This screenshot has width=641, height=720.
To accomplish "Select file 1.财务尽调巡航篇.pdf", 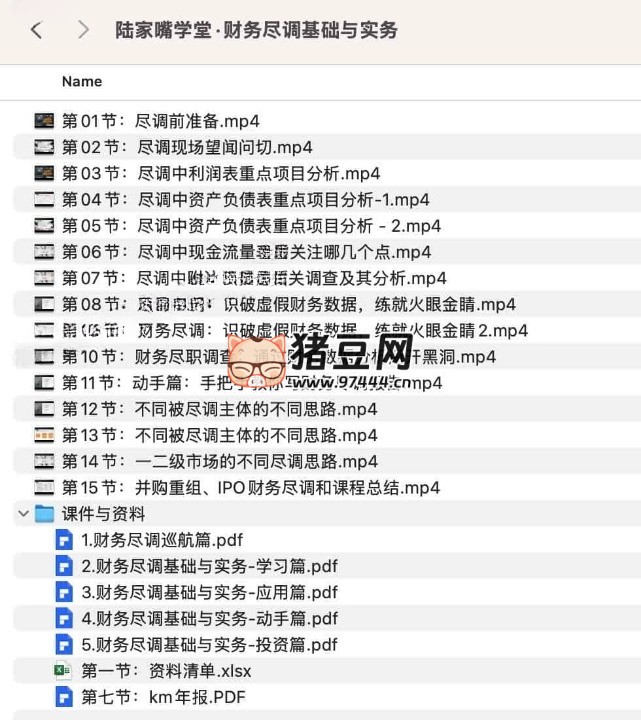I will coord(162,540).
